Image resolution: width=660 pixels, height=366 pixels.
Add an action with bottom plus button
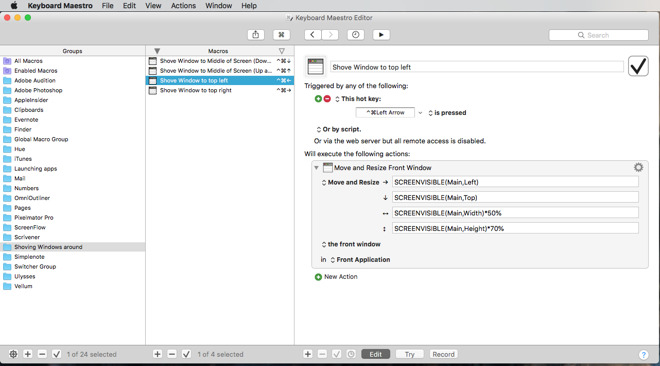coord(308,354)
